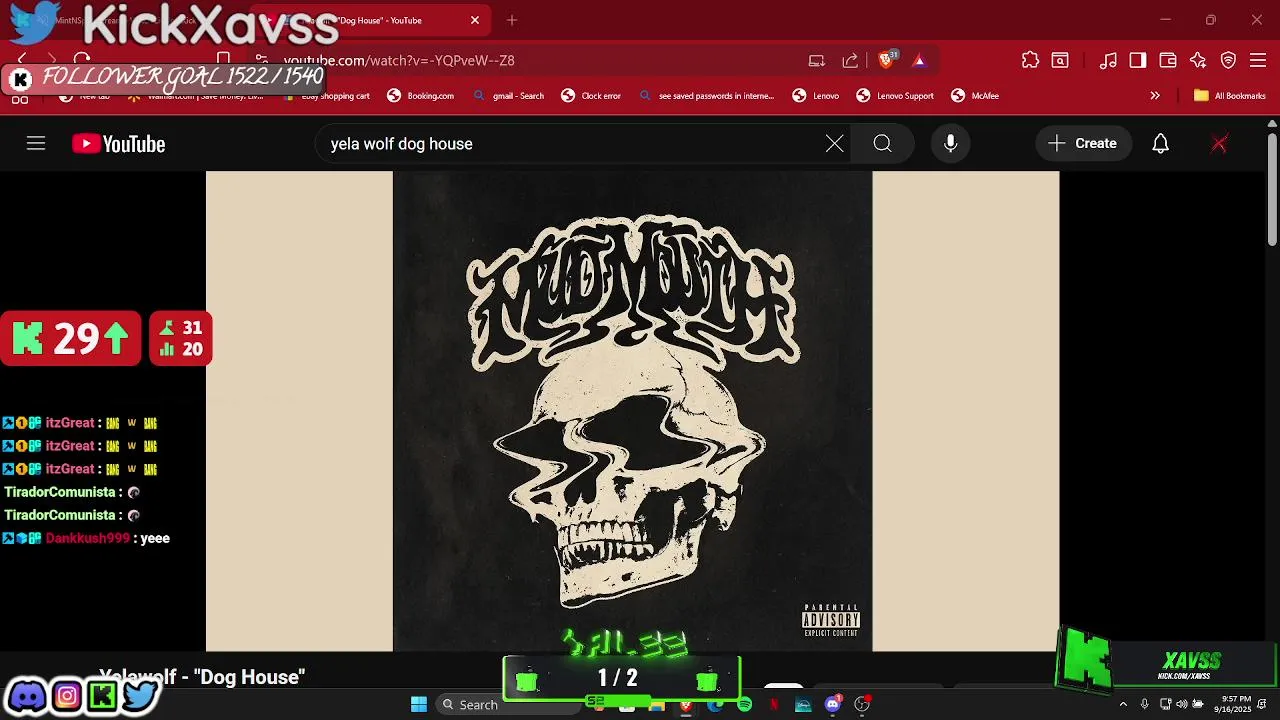Viewport: 1280px width, 720px height.
Task: Open Discord from the taskbar
Action: pos(832,705)
